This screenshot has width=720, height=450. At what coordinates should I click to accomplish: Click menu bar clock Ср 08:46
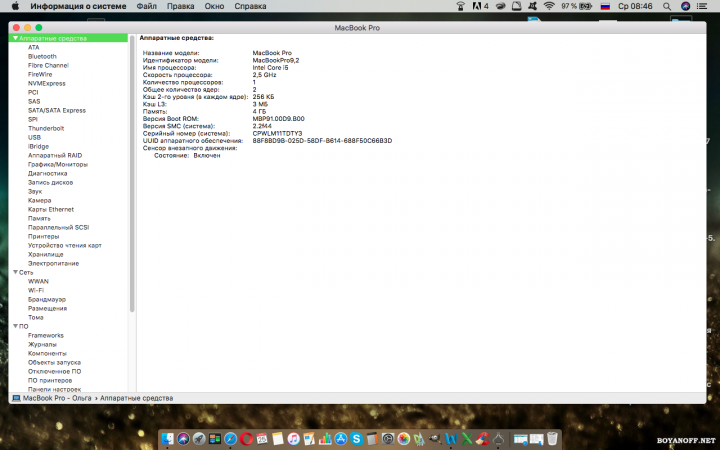(636, 6)
